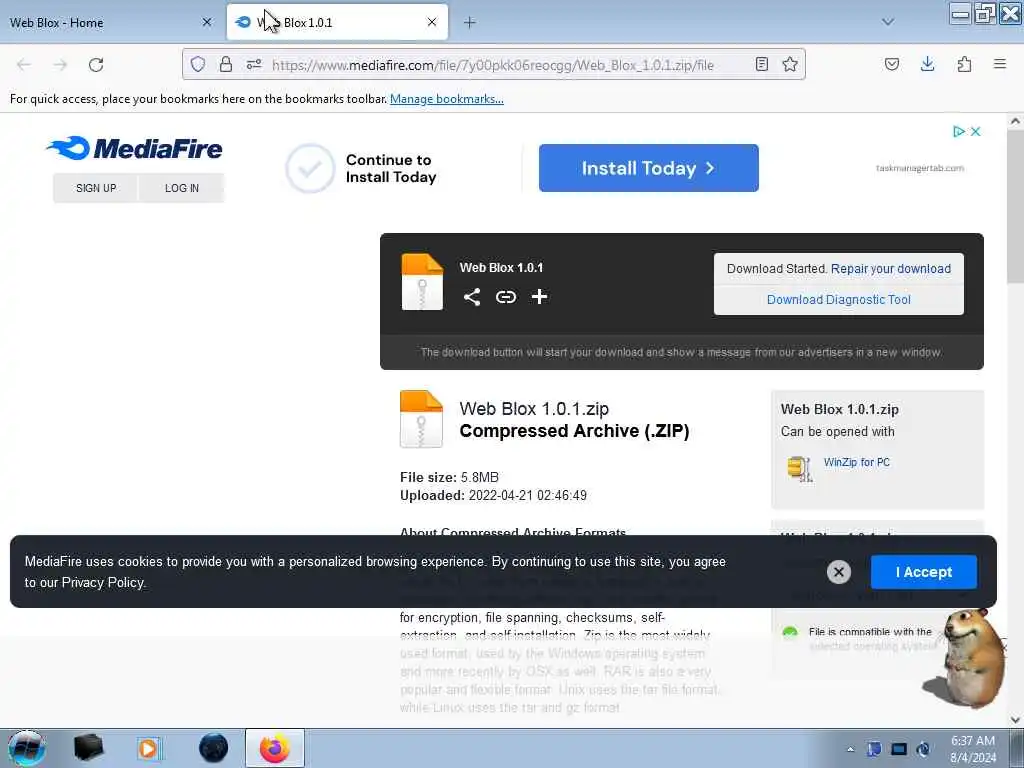Dismiss cookie notice with X button
The image size is (1024, 768).
pyautogui.click(x=839, y=572)
